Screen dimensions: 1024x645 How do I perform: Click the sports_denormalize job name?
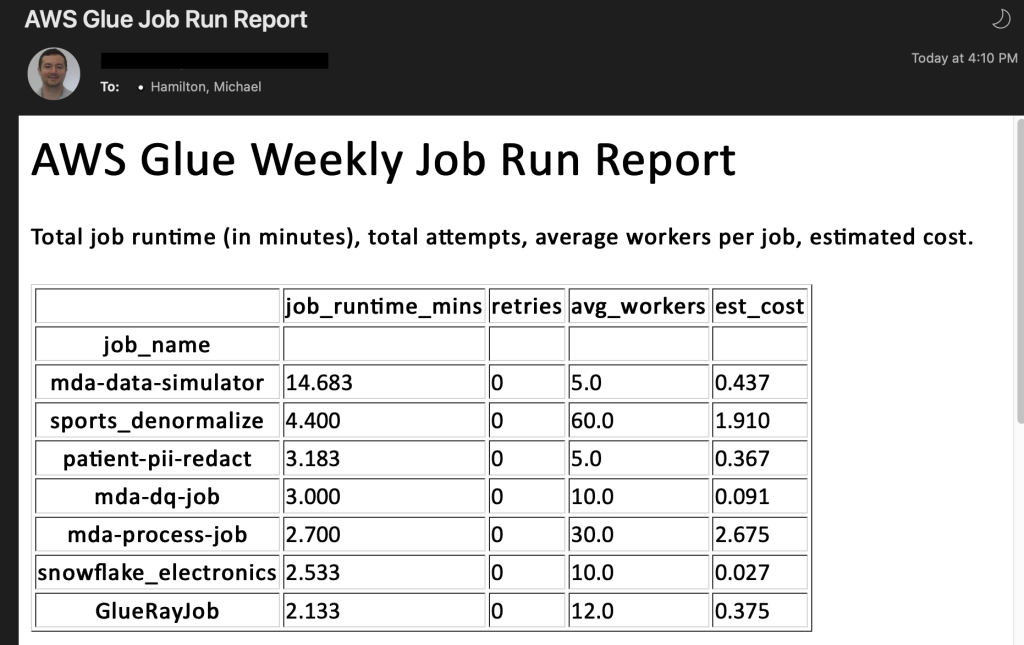click(156, 420)
